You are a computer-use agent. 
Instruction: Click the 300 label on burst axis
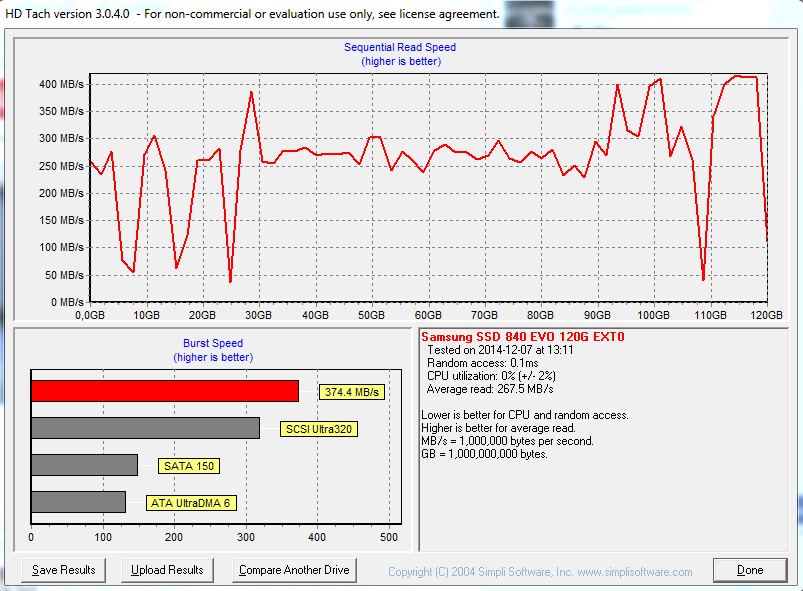click(x=246, y=537)
